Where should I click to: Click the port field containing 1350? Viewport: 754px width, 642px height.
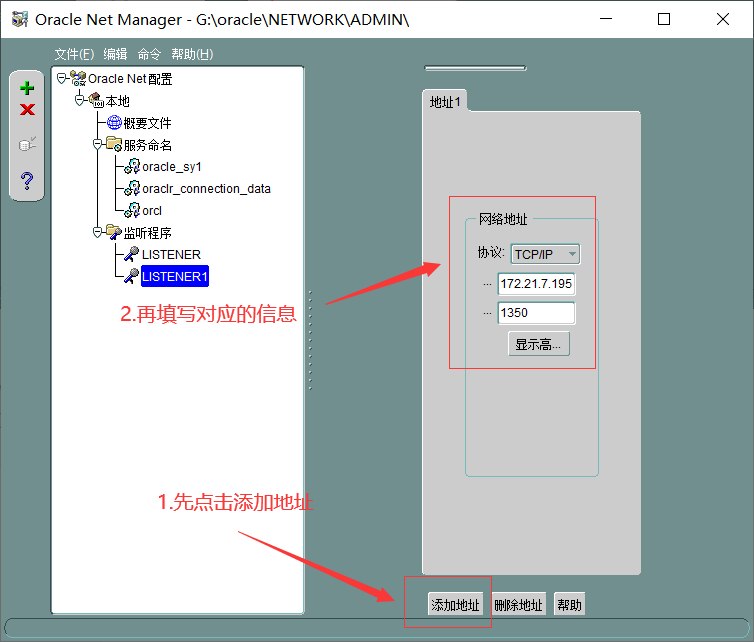tap(536, 313)
